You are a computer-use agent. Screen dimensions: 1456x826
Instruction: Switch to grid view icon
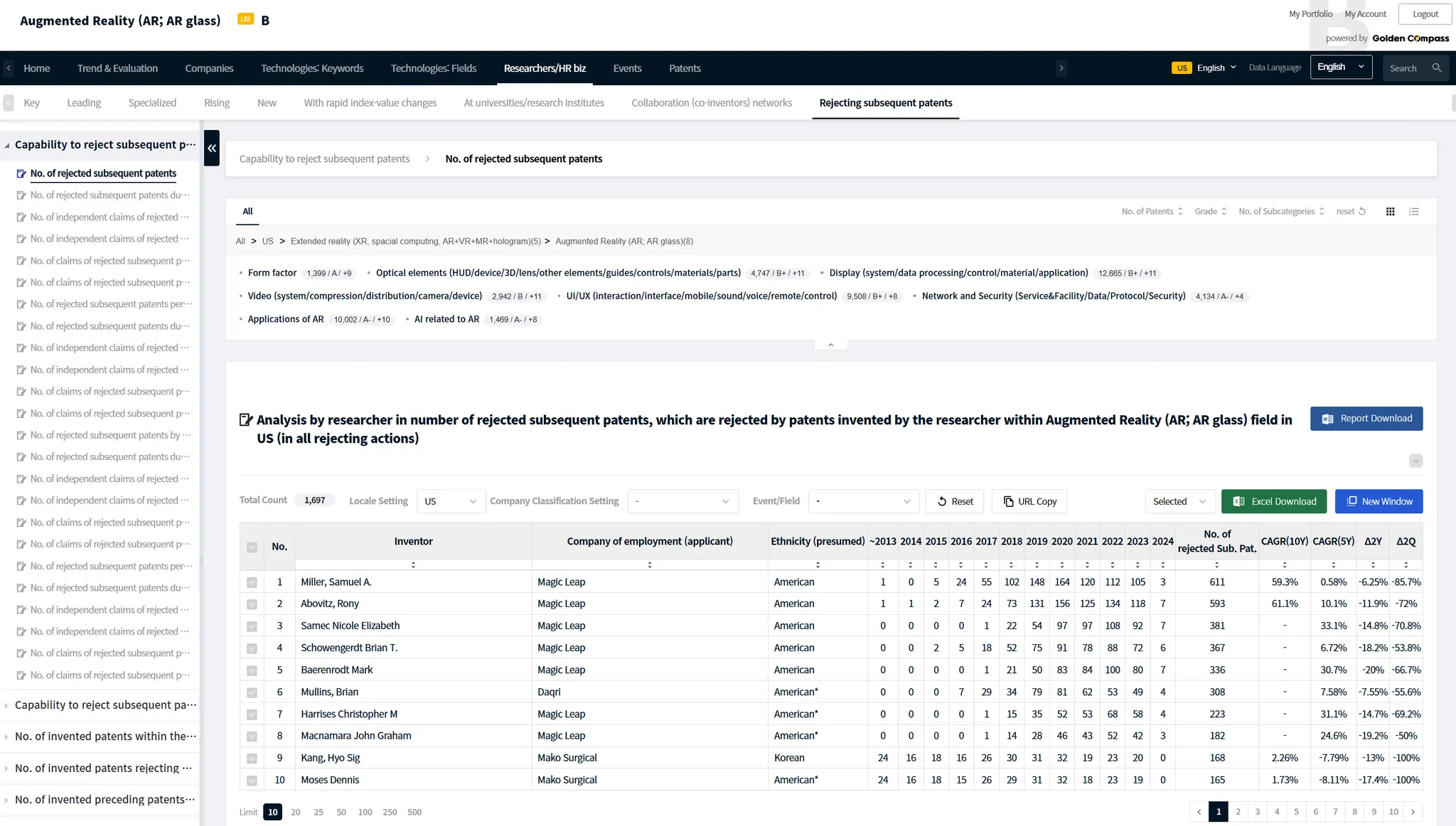click(1390, 211)
